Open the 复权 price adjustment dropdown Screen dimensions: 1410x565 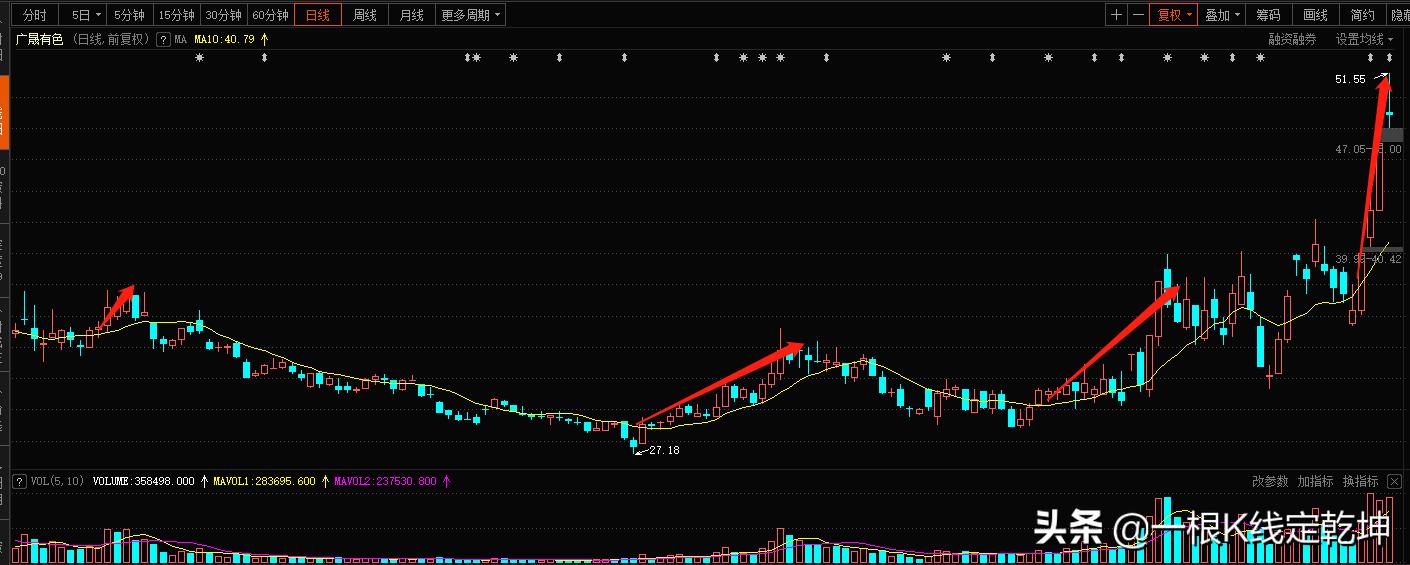pyautogui.click(x=1174, y=15)
